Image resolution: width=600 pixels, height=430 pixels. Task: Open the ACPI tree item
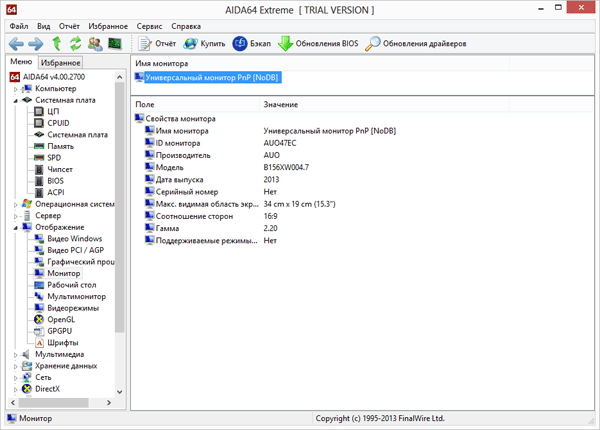(55, 192)
